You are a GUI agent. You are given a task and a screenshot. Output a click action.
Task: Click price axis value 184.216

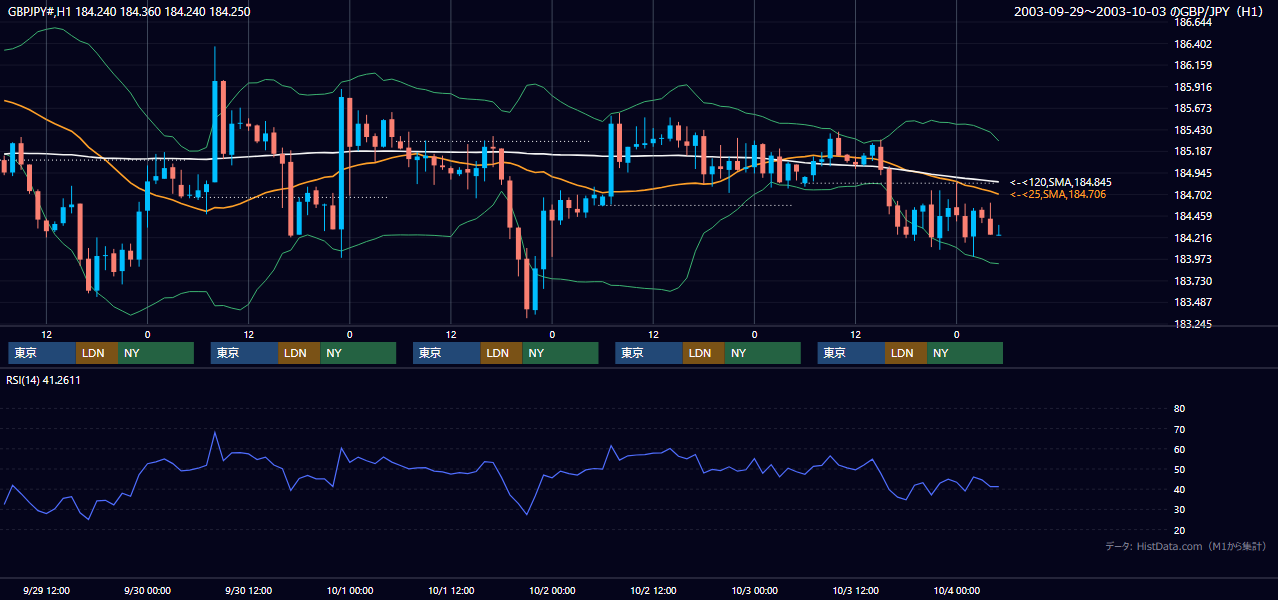(1193, 238)
